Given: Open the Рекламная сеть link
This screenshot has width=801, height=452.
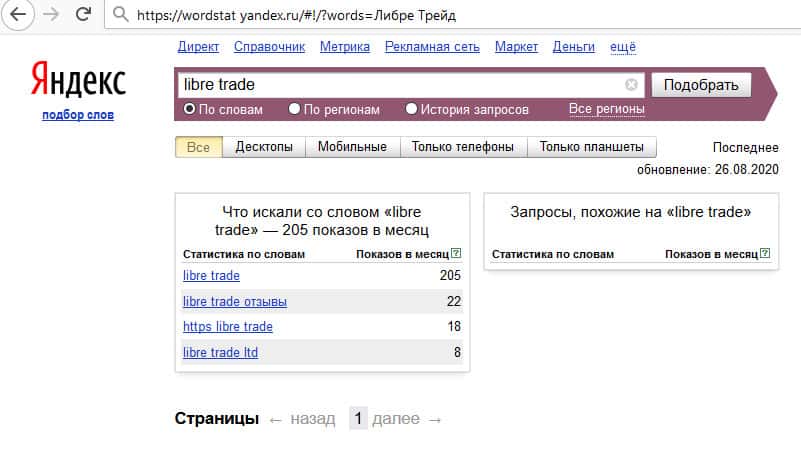Looking at the screenshot, I should pyautogui.click(x=432, y=47).
